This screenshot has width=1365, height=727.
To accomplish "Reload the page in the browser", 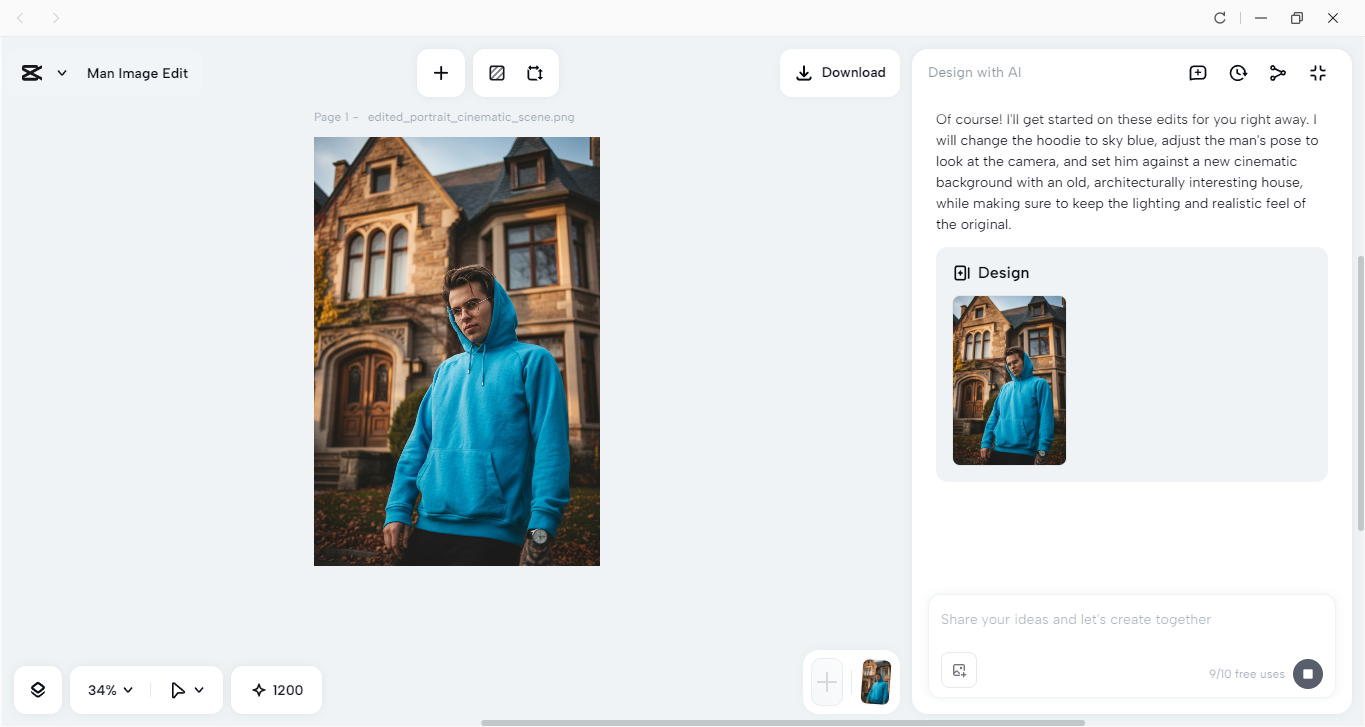I will tap(1220, 17).
